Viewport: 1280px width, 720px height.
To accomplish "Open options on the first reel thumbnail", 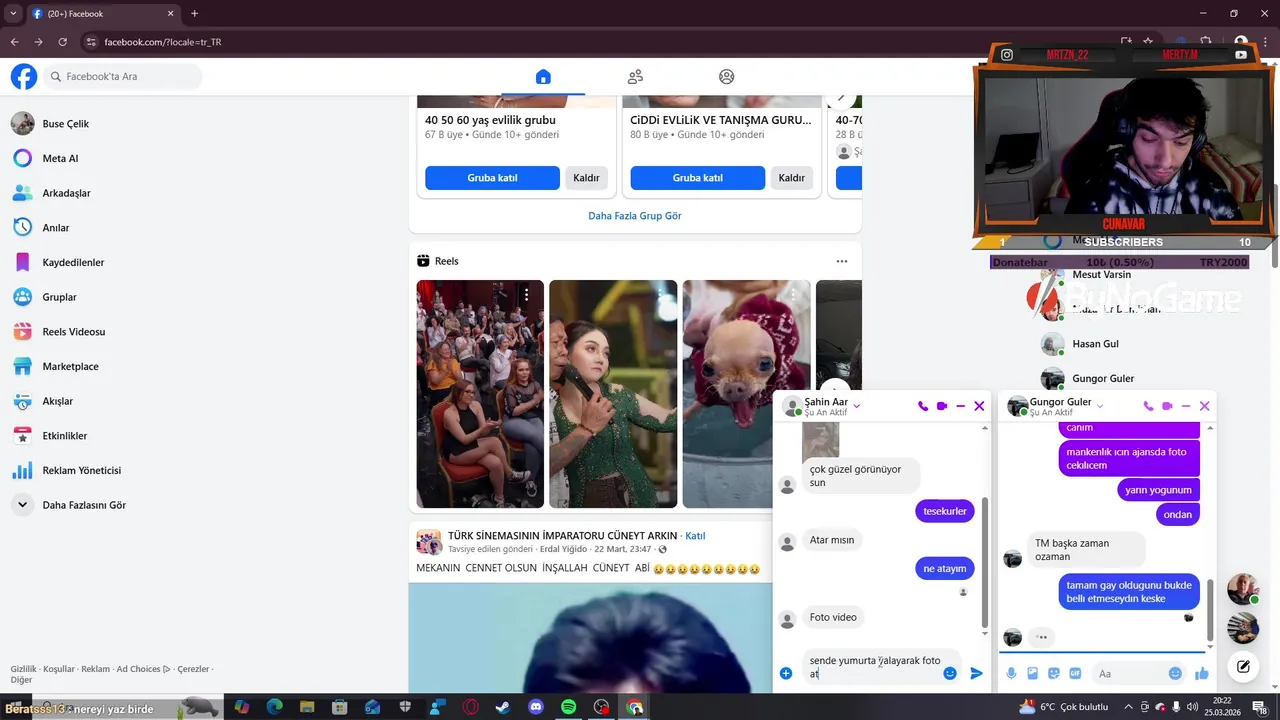I will [x=526, y=295].
